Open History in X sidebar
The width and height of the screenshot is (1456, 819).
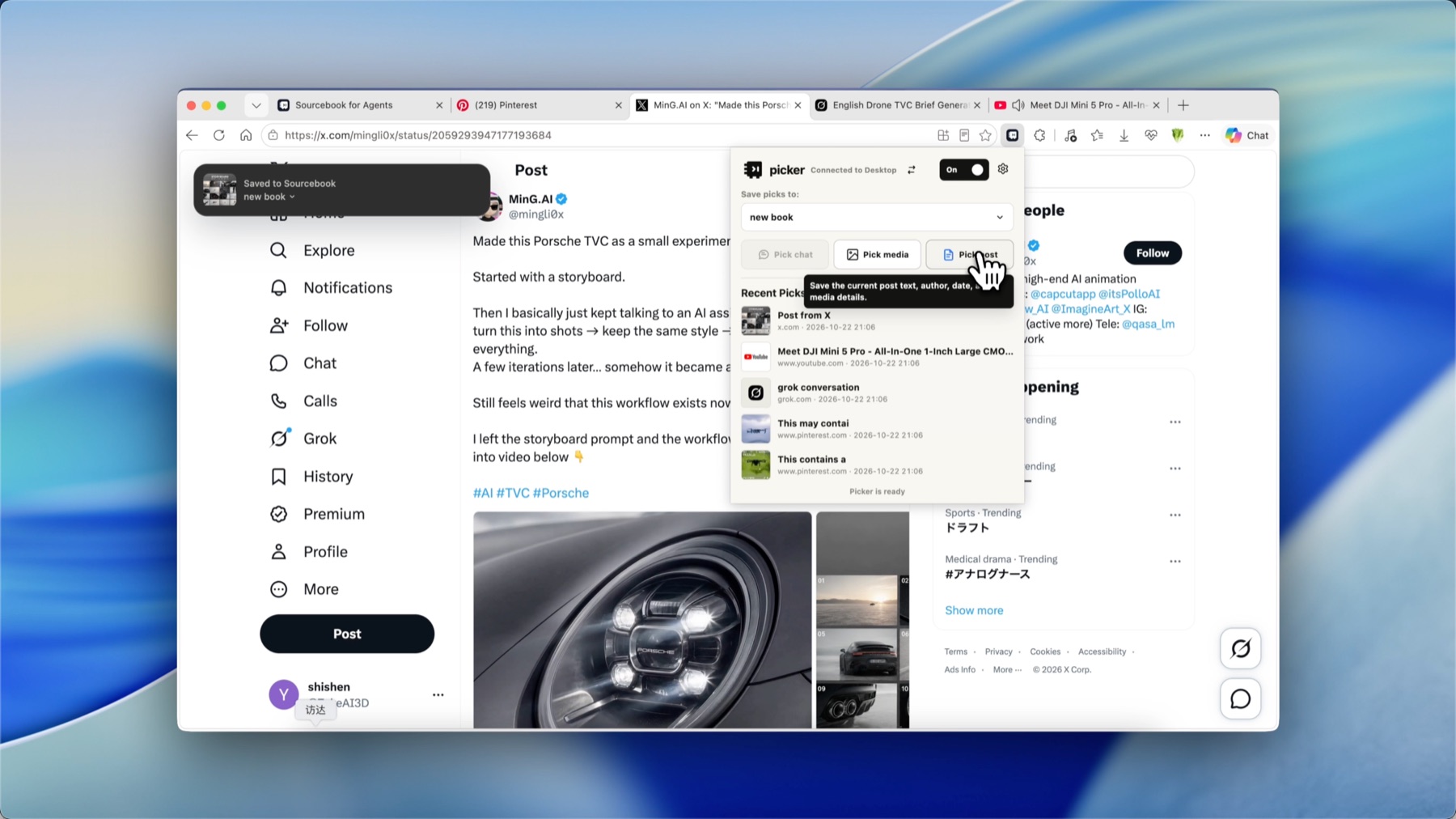pyautogui.click(x=311, y=476)
